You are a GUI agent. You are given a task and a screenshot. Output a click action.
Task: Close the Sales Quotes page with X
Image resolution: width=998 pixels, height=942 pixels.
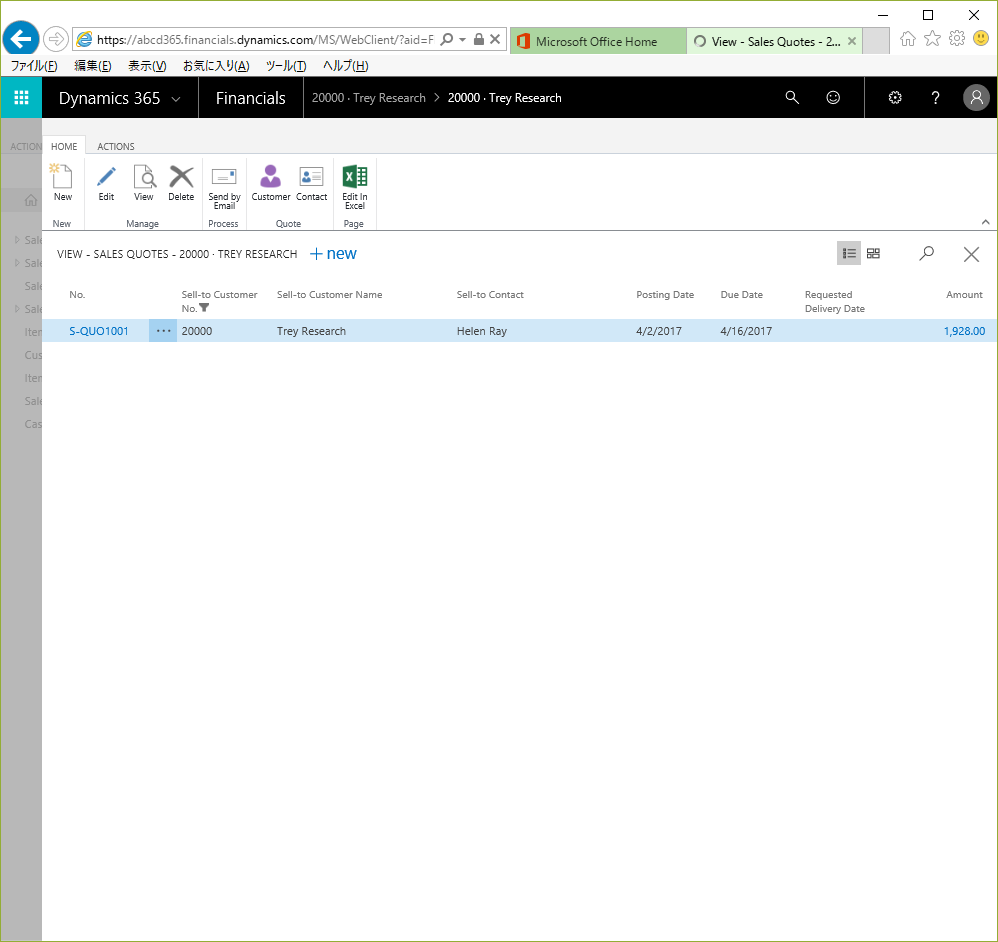(971, 254)
